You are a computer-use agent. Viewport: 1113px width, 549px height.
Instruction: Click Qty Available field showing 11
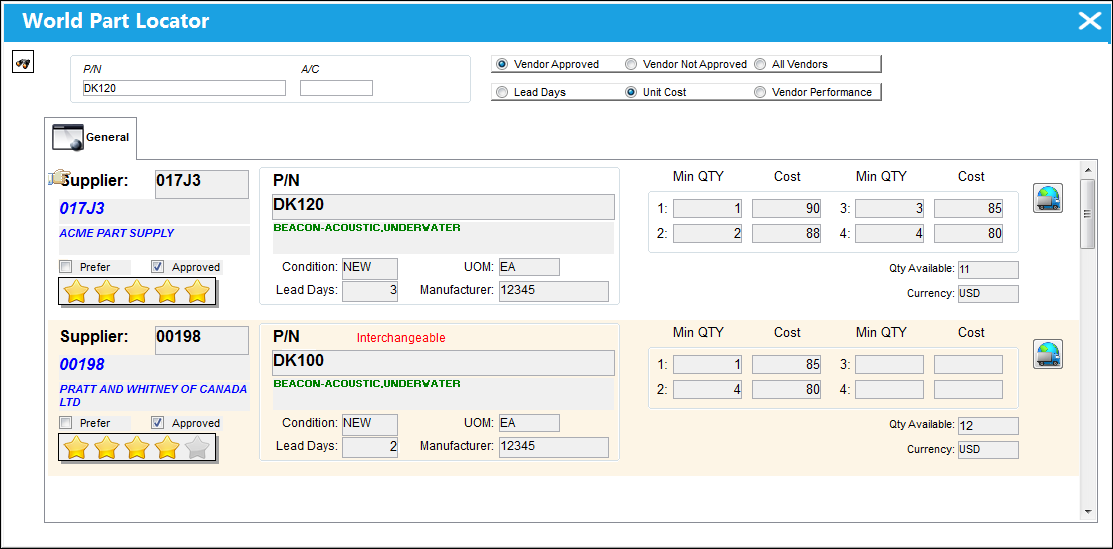(988, 270)
